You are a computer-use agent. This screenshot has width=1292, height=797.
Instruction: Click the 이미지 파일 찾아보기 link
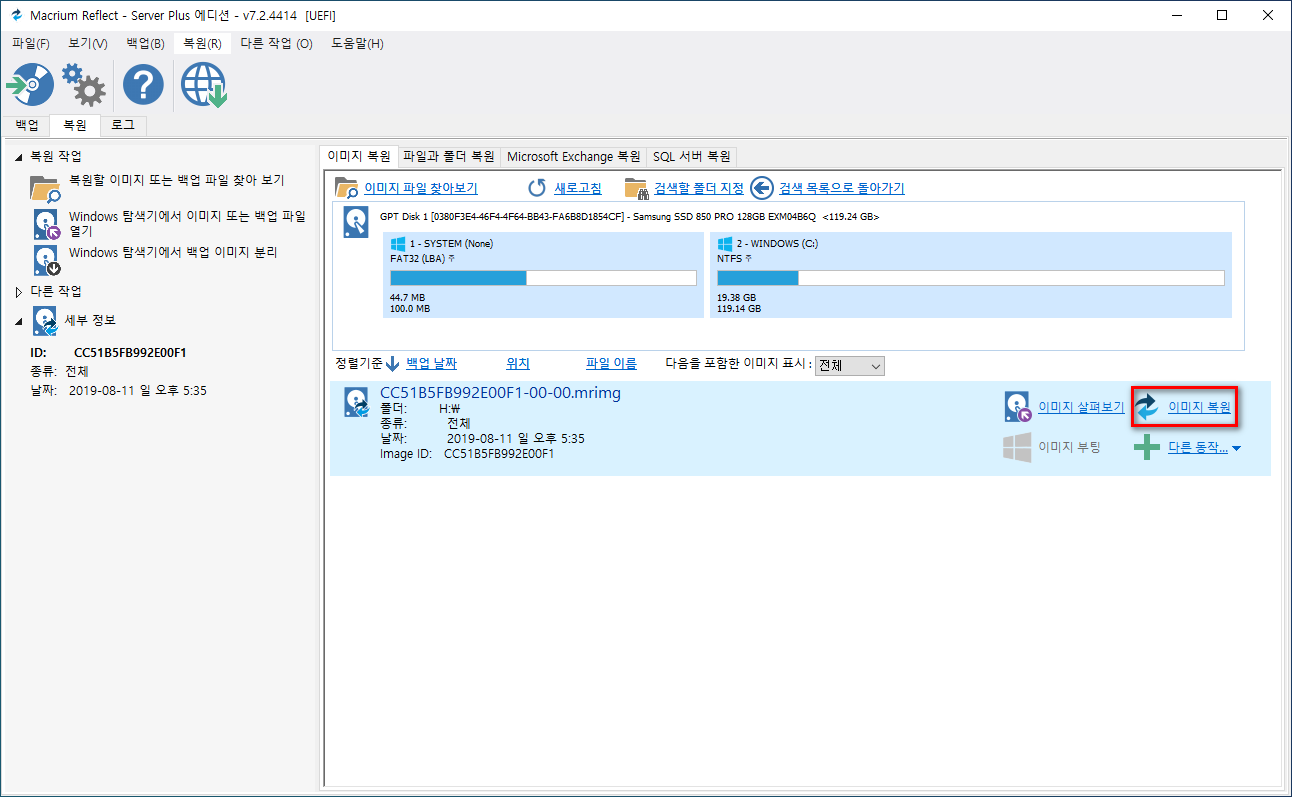[x=421, y=188]
